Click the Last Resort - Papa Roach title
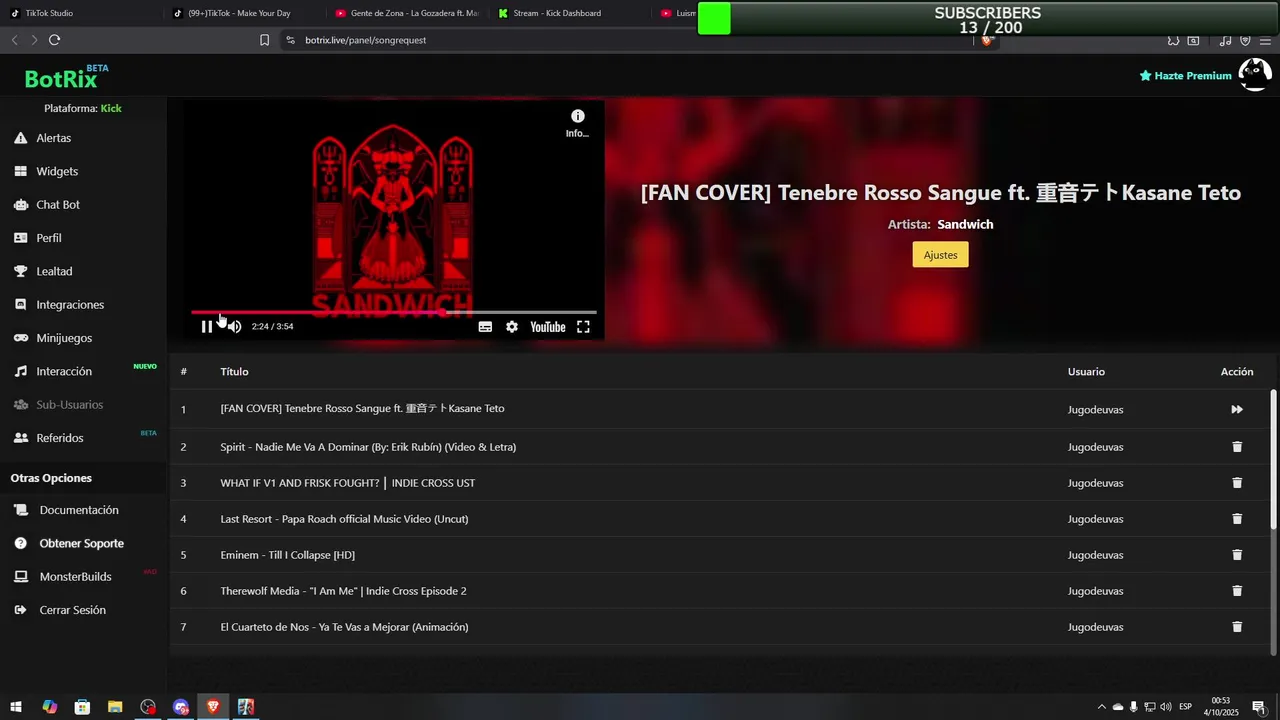This screenshot has width=1280, height=720. (x=344, y=519)
